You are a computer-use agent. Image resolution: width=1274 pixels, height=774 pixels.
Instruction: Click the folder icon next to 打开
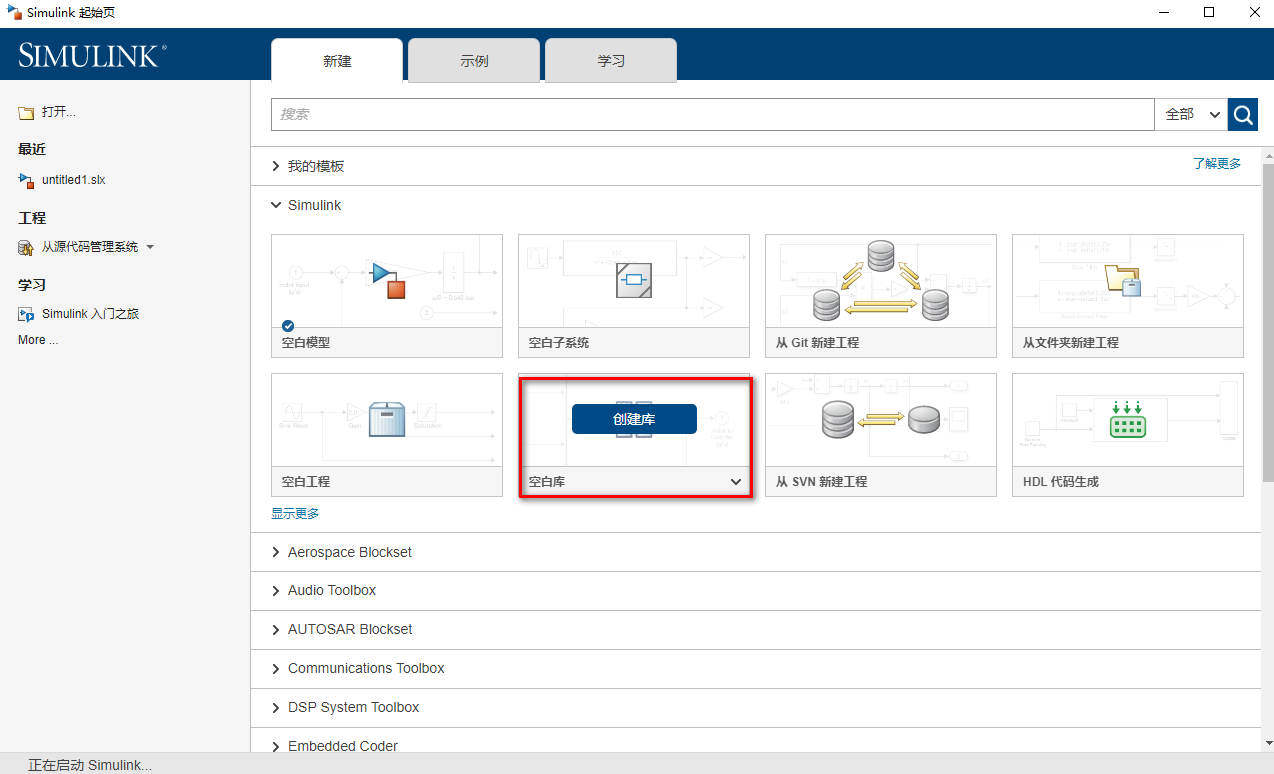[26, 112]
